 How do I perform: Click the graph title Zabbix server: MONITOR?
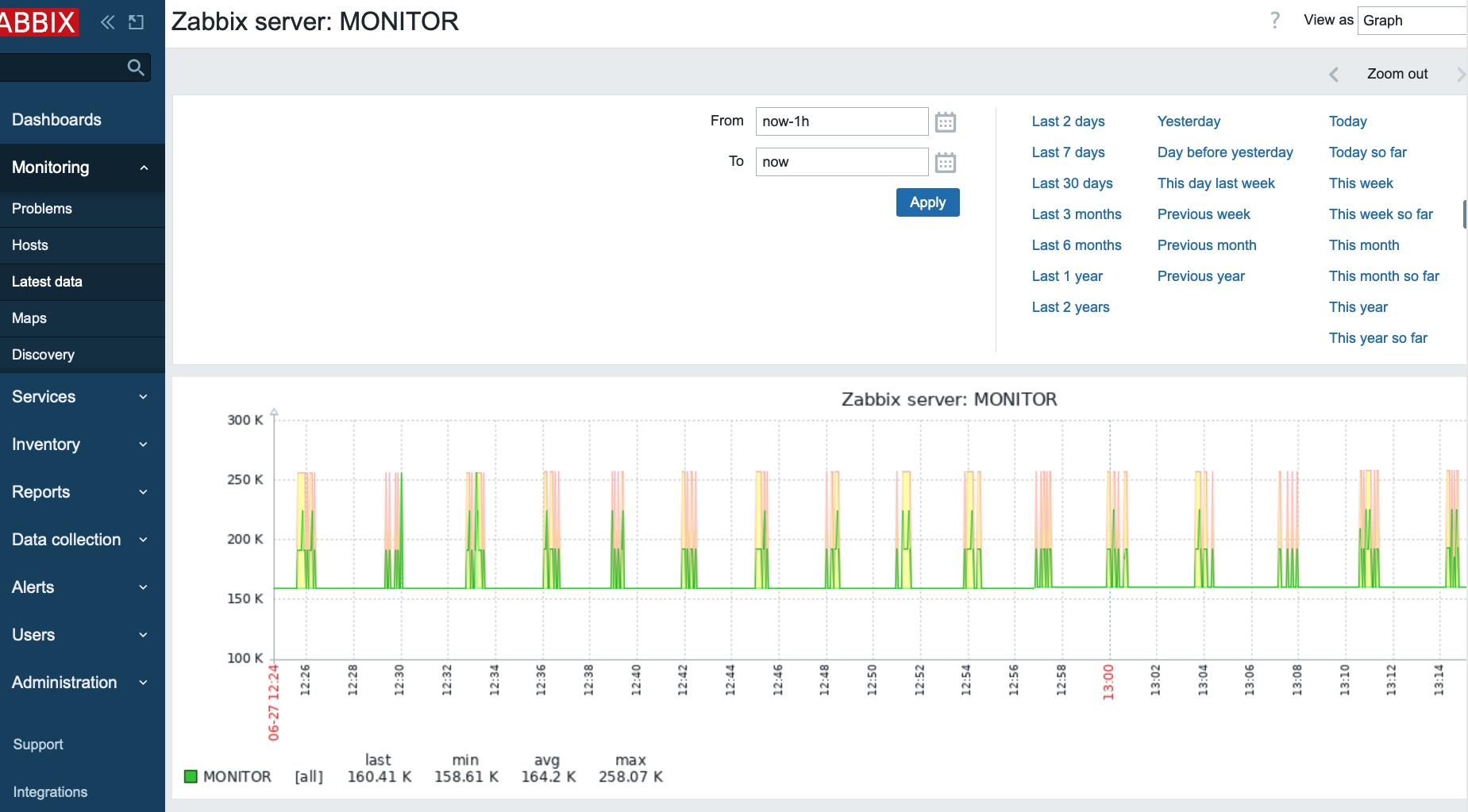pyautogui.click(x=949, y=399)
